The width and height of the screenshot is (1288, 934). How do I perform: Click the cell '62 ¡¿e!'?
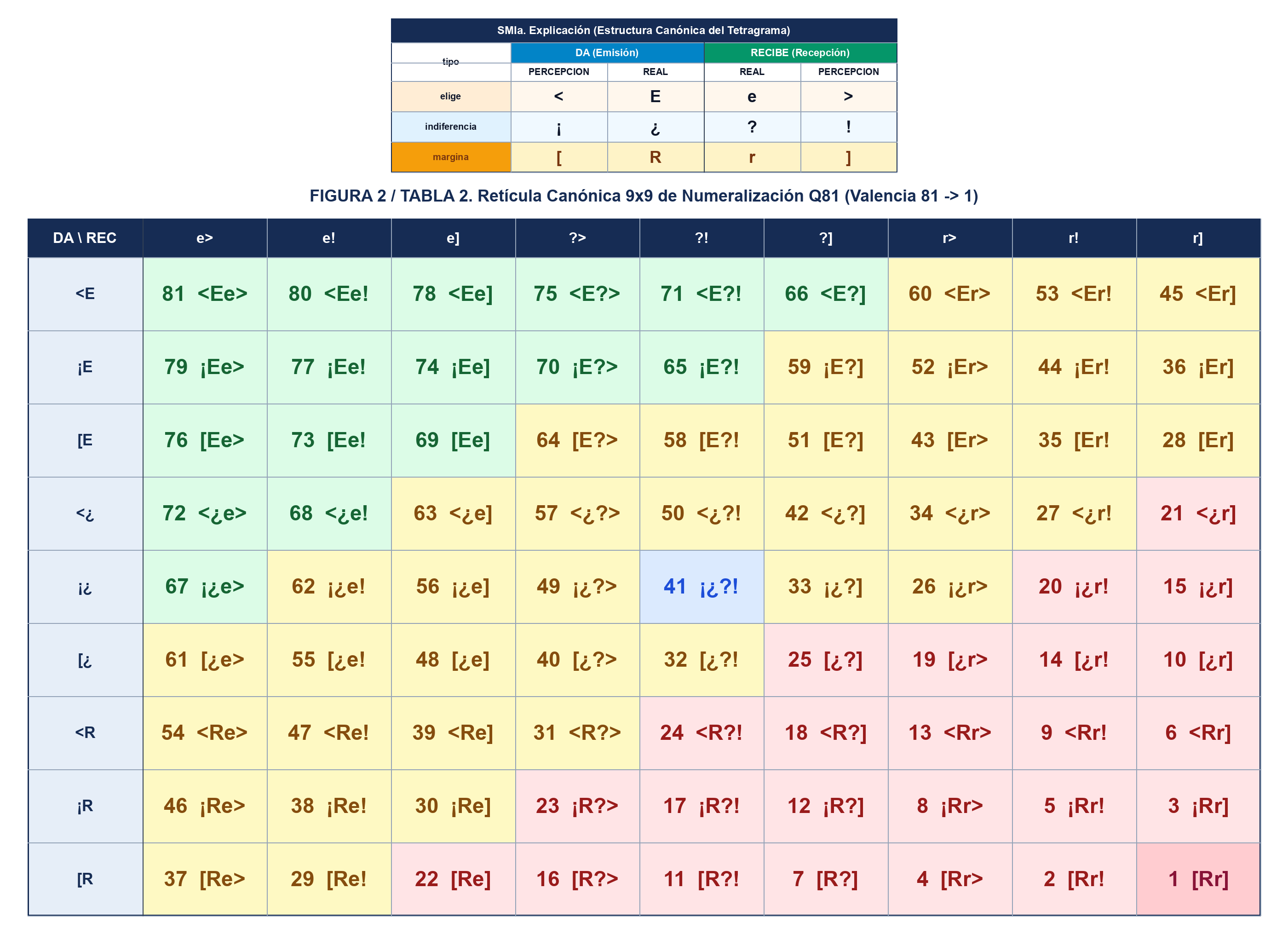(x=329, y=586)
